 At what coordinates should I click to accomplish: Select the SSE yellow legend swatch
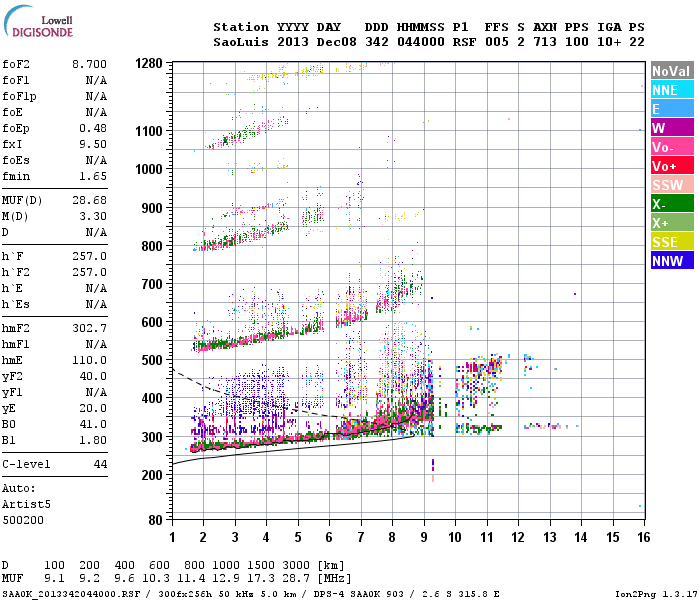(672, 242)
